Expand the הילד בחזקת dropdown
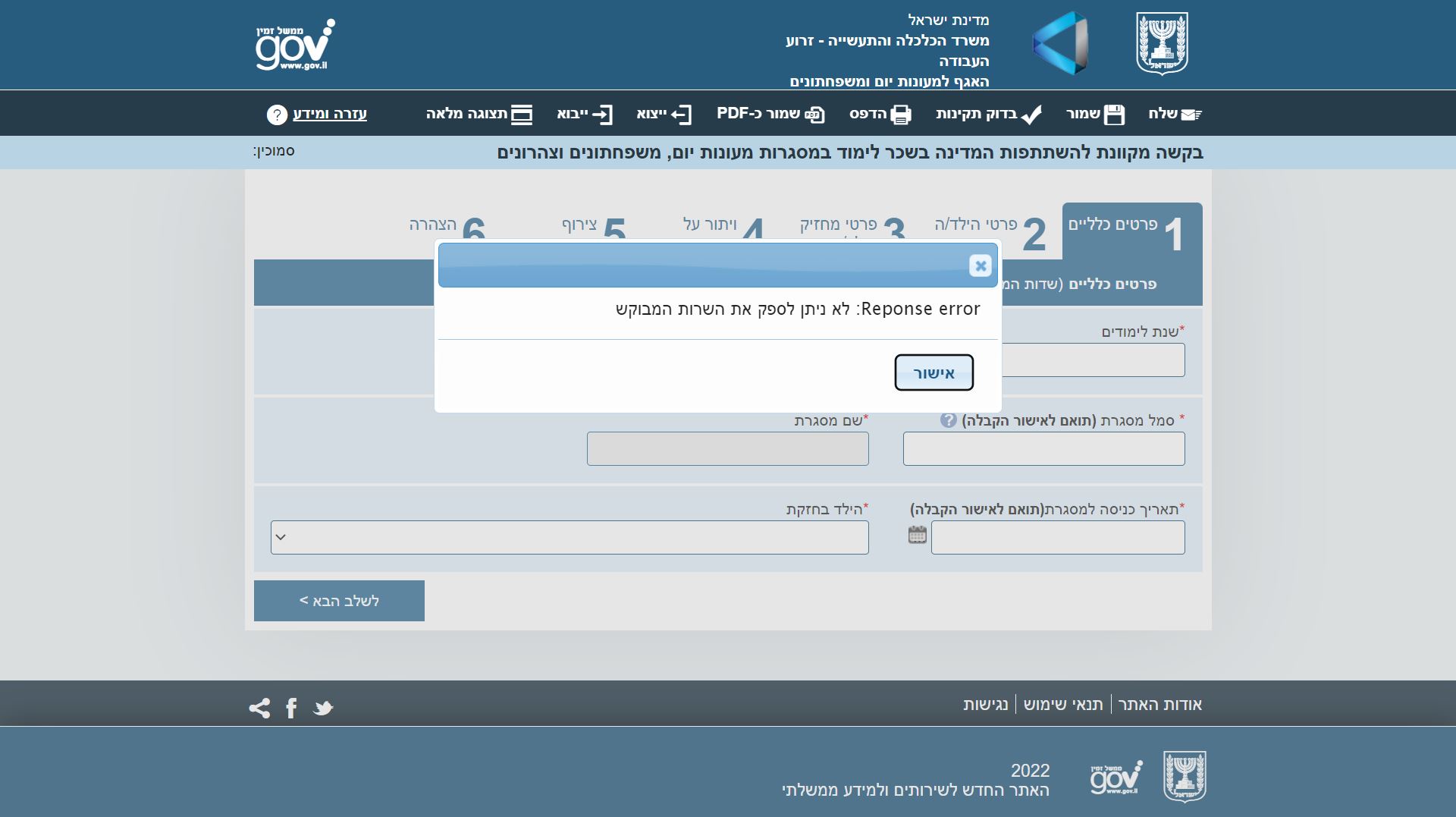The image size is (1456, 817). pos(570,537)
